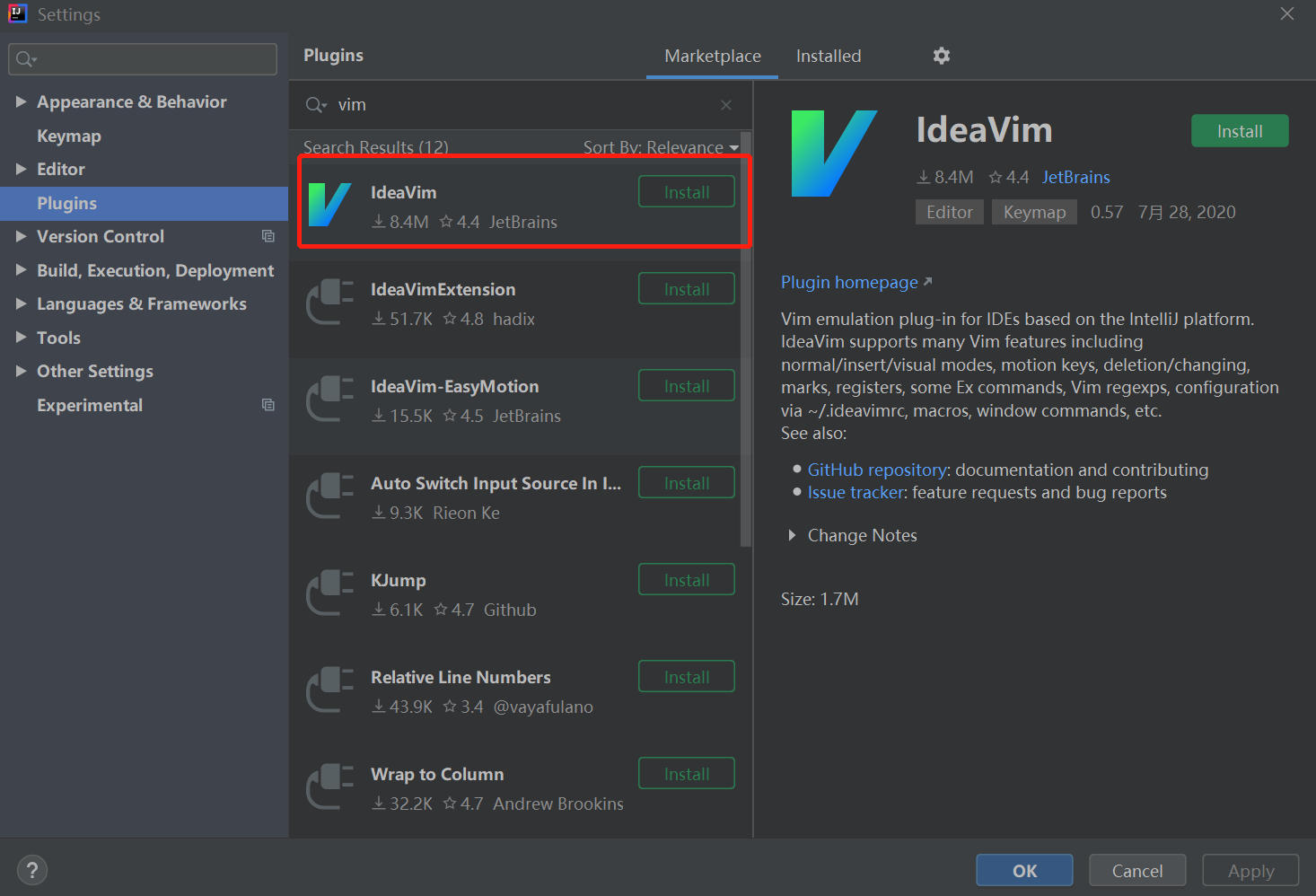This screenshot has width=1316, height=896.
Task: Select the KJump plugin name
Action: 399,580
